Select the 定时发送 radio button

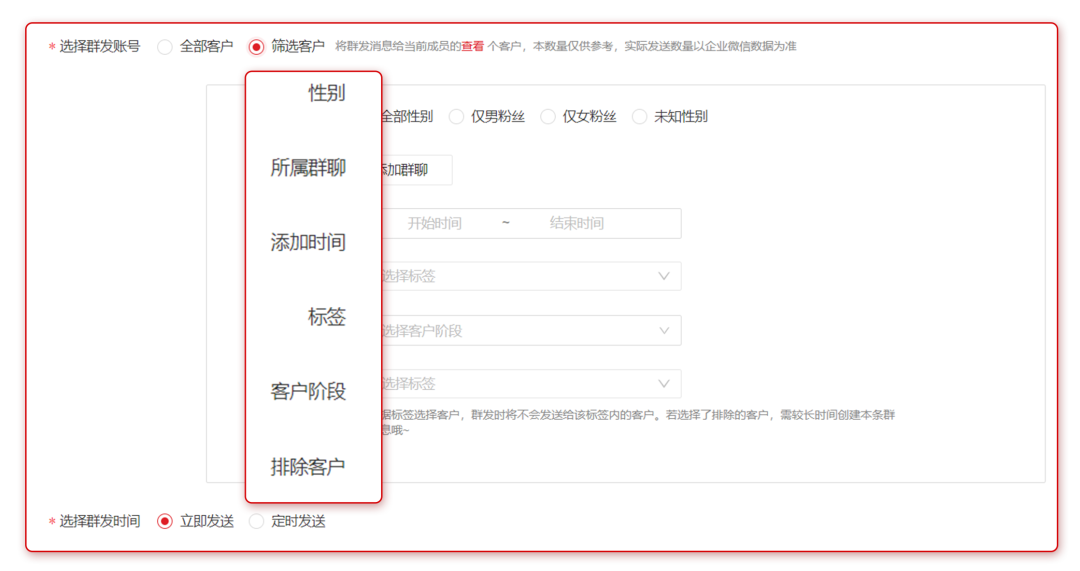click(257, 521)
